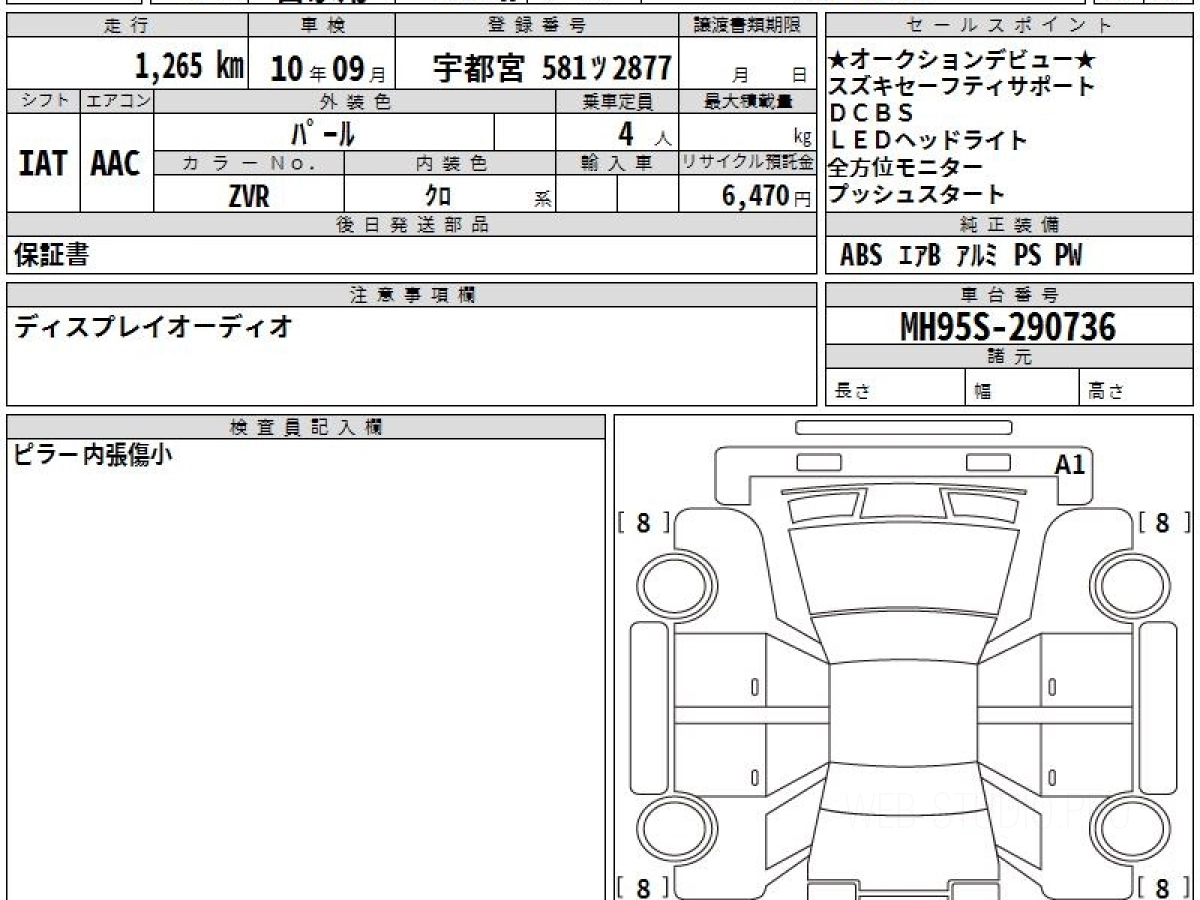The width and height of the screenshot is (1200, 900).
Task: Click the top-left [8] tire rating
Action: 643,522
